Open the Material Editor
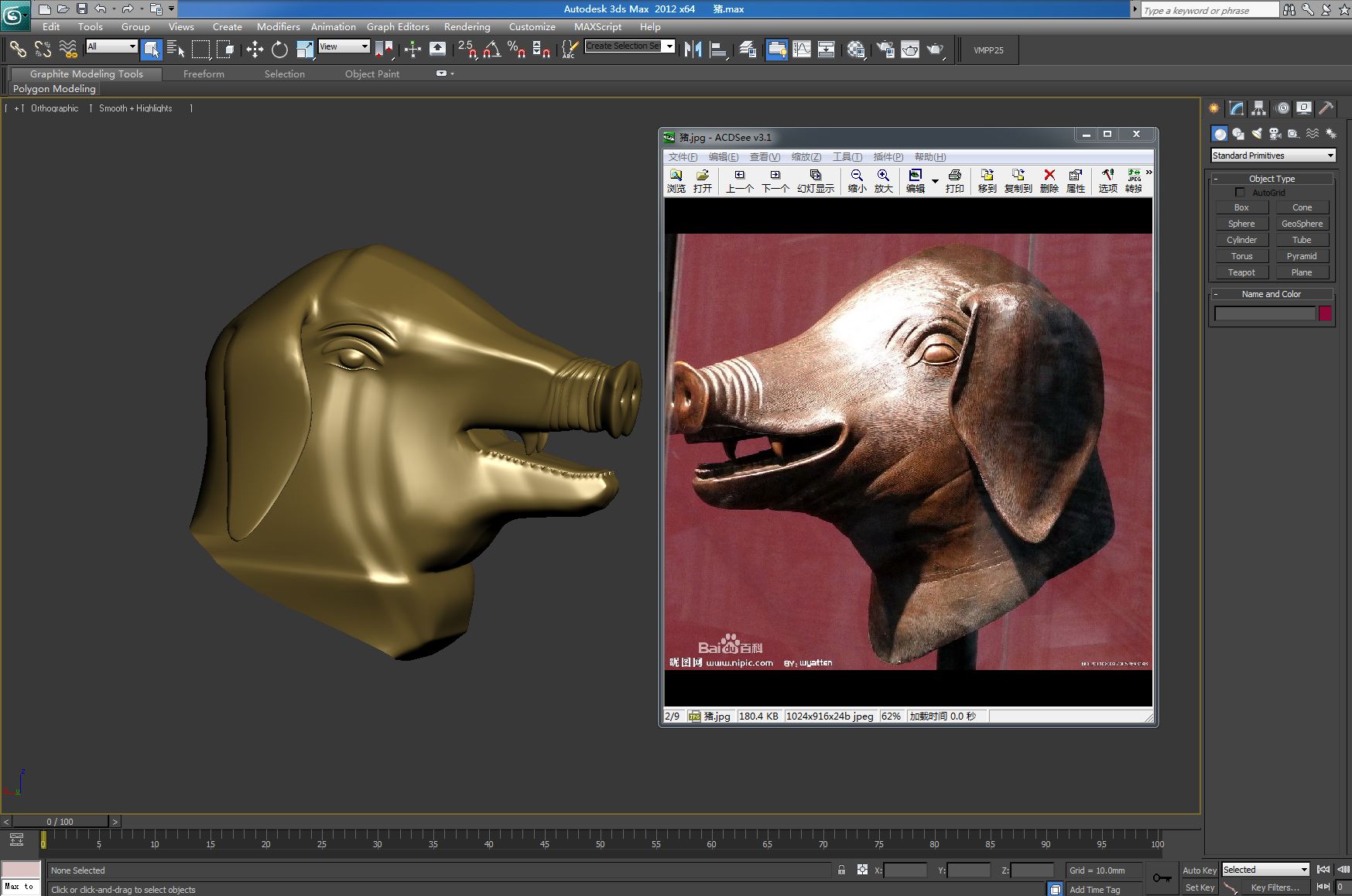This screenshot has width=1352, height=896. pos(856,50)
